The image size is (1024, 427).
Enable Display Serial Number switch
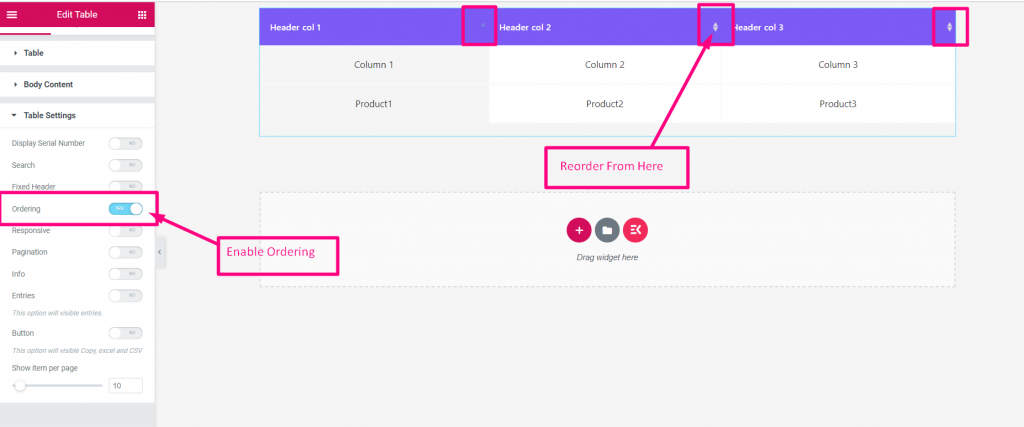[125, 143]
